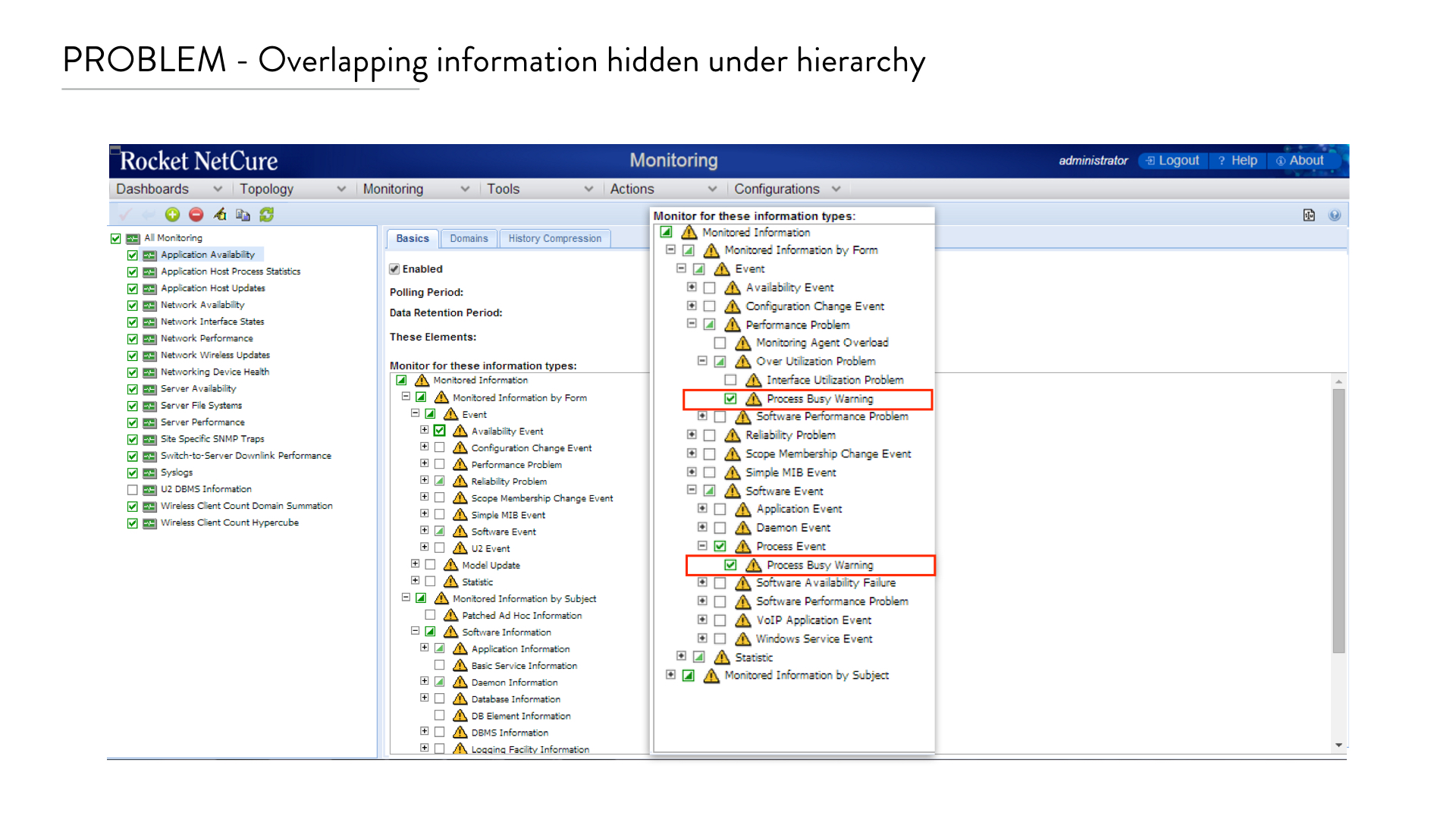Check the U2 DBMS Information checkbox
1456x819 pixels.
point(133,490)
